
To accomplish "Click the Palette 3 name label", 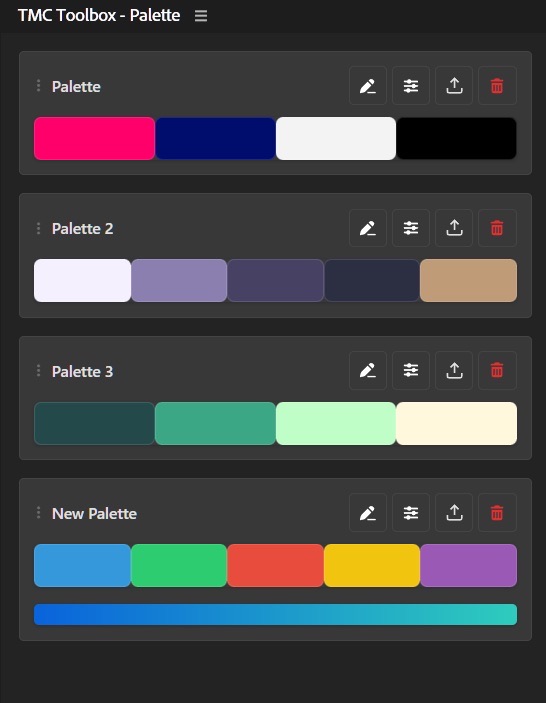I will (82, 371).
